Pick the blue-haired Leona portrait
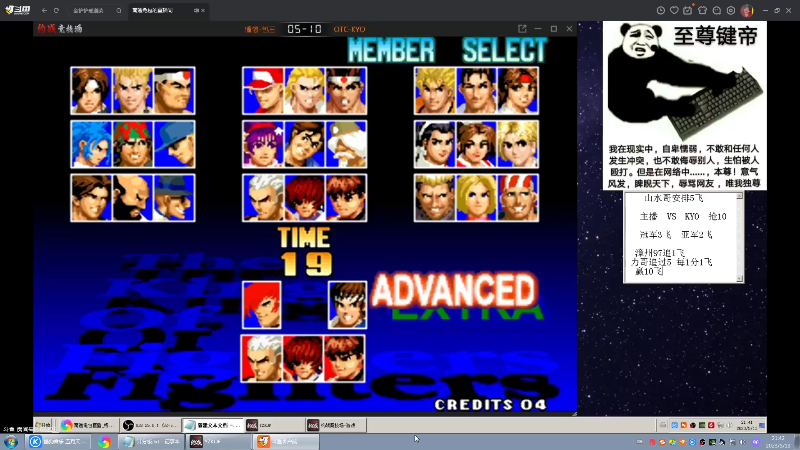Screen dimensions: 800x450 click(91, 144)
